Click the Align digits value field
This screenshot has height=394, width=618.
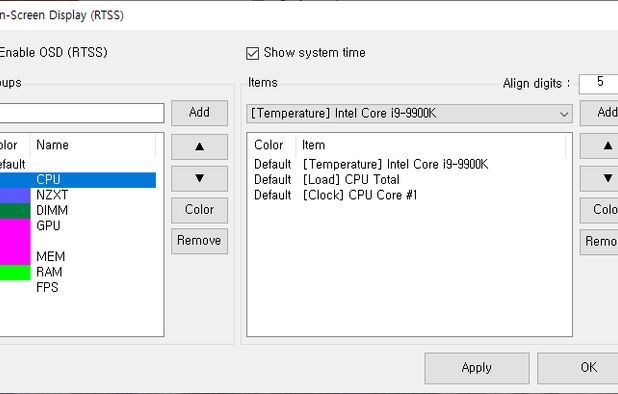point(599,84)
